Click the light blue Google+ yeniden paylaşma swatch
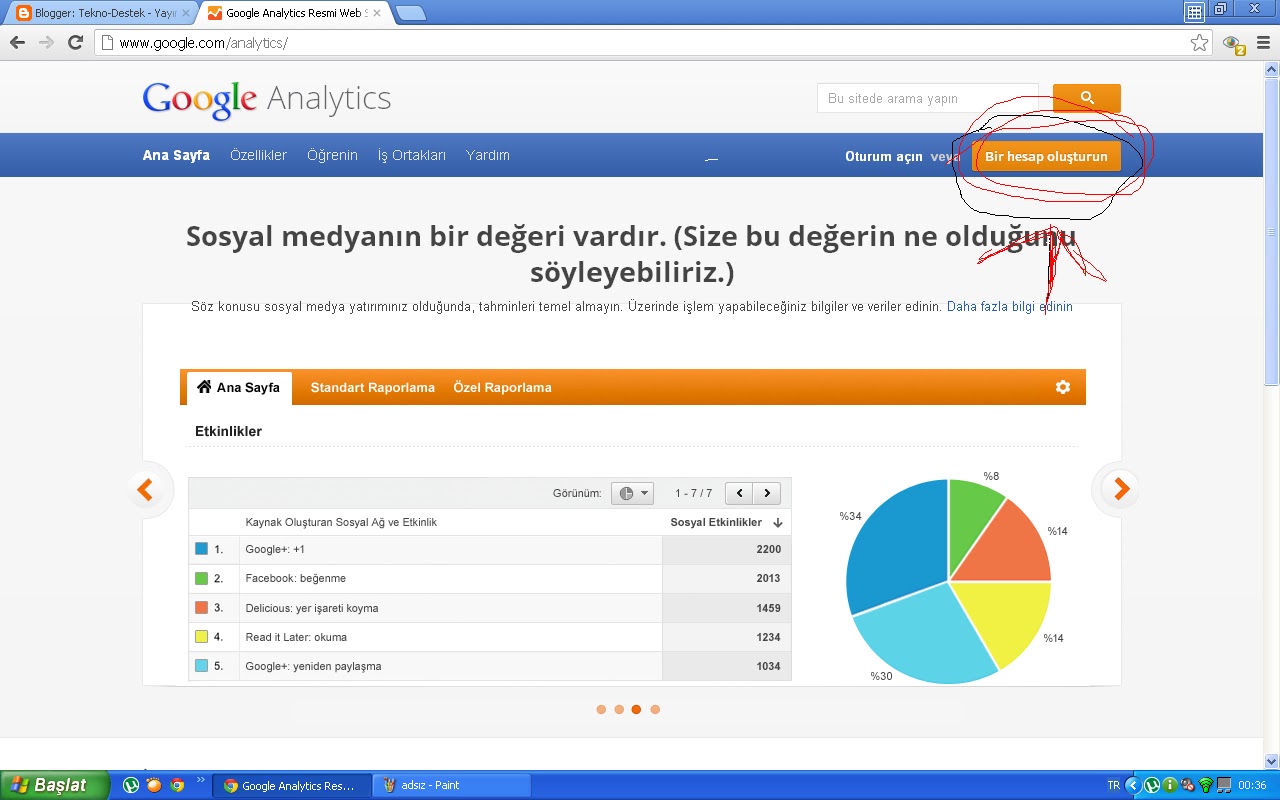 (201, 665)
